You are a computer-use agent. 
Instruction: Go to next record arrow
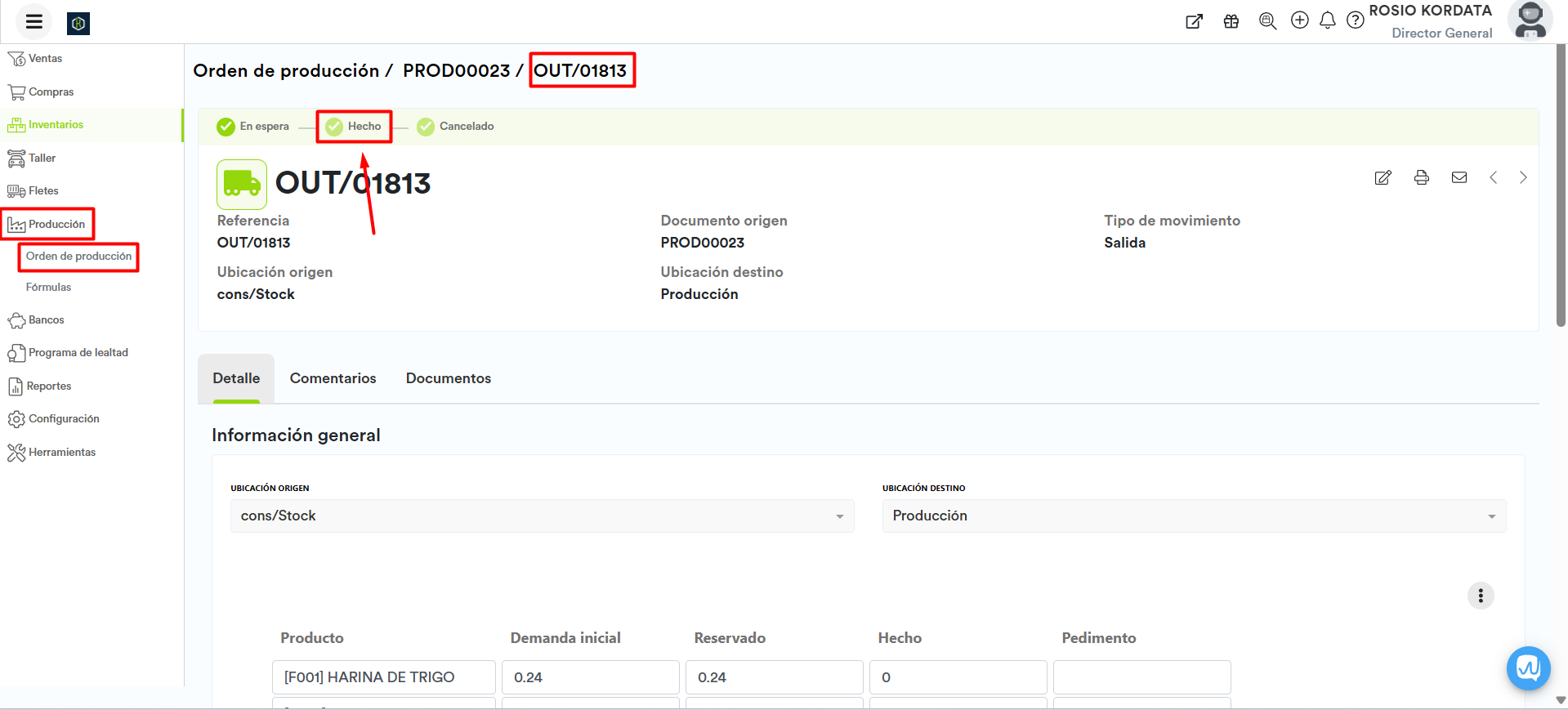pyautogui.click(x=1522, y=177)
